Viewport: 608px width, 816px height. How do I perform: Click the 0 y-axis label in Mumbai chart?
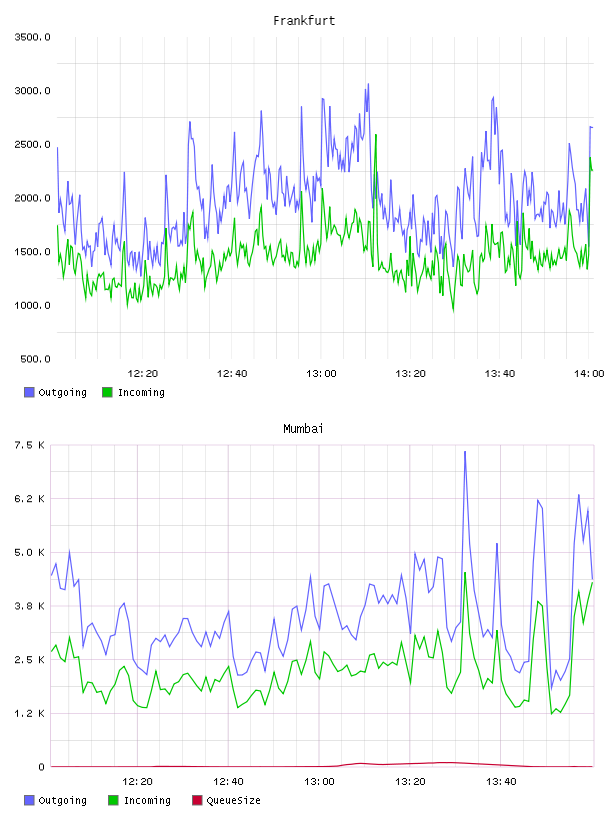pos(42,767)
